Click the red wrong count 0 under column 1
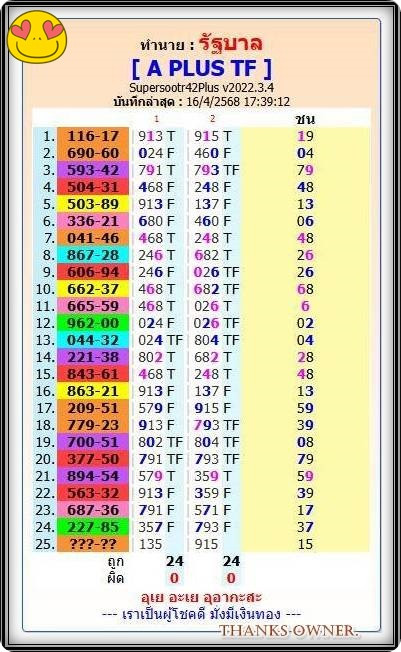Screen dimensions: 401x652 174,578
